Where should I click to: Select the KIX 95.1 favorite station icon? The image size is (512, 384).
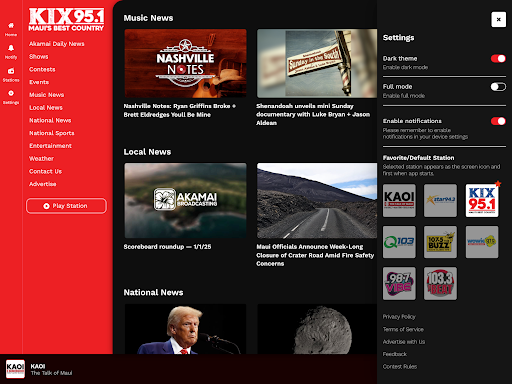(x=482, y=200)
